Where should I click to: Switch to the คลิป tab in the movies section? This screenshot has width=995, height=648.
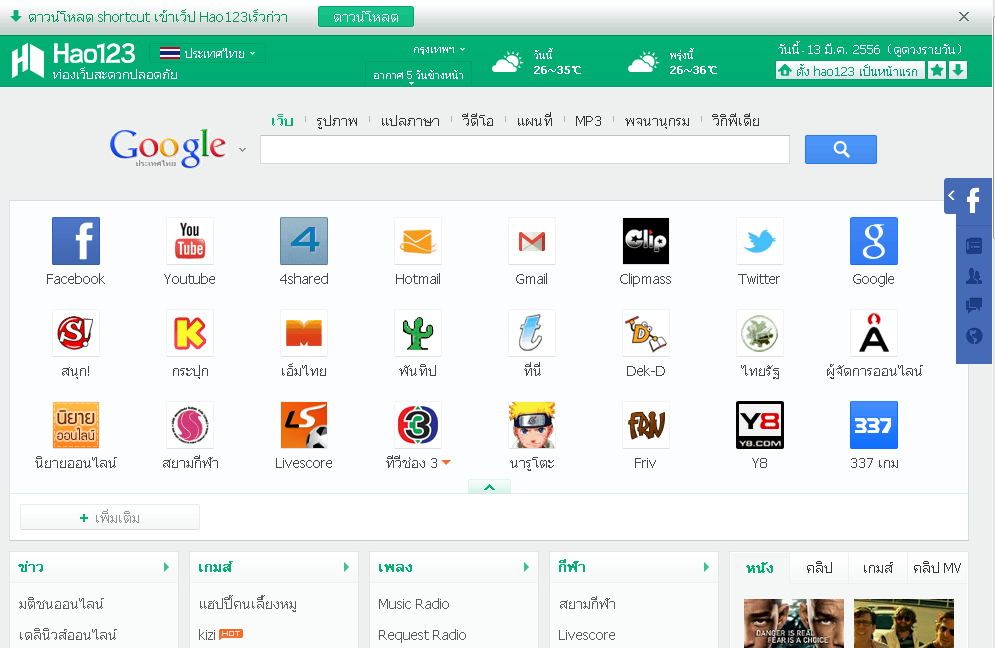pos(818,567)
